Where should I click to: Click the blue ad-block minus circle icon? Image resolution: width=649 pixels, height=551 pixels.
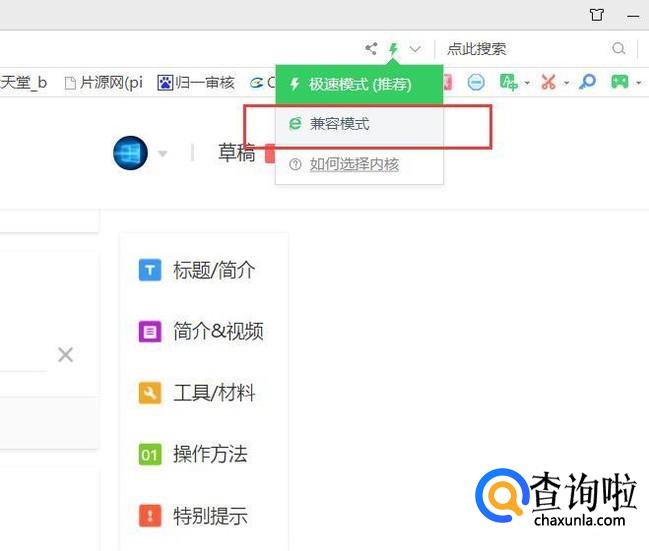[x=476, y=82]
